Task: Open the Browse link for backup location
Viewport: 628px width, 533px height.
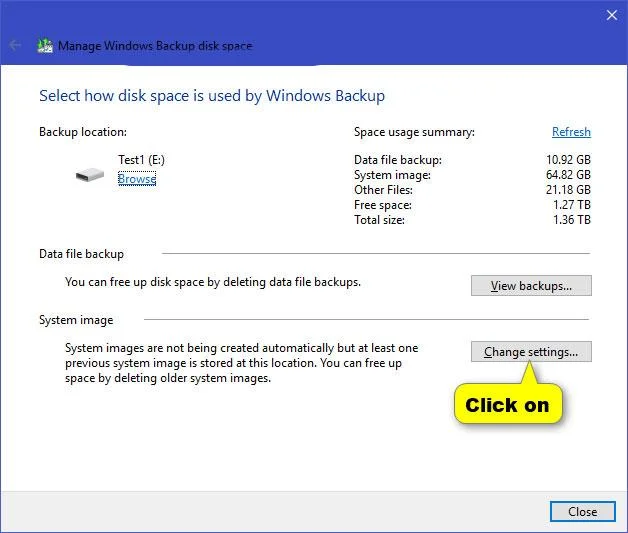Action: [137, 179]
